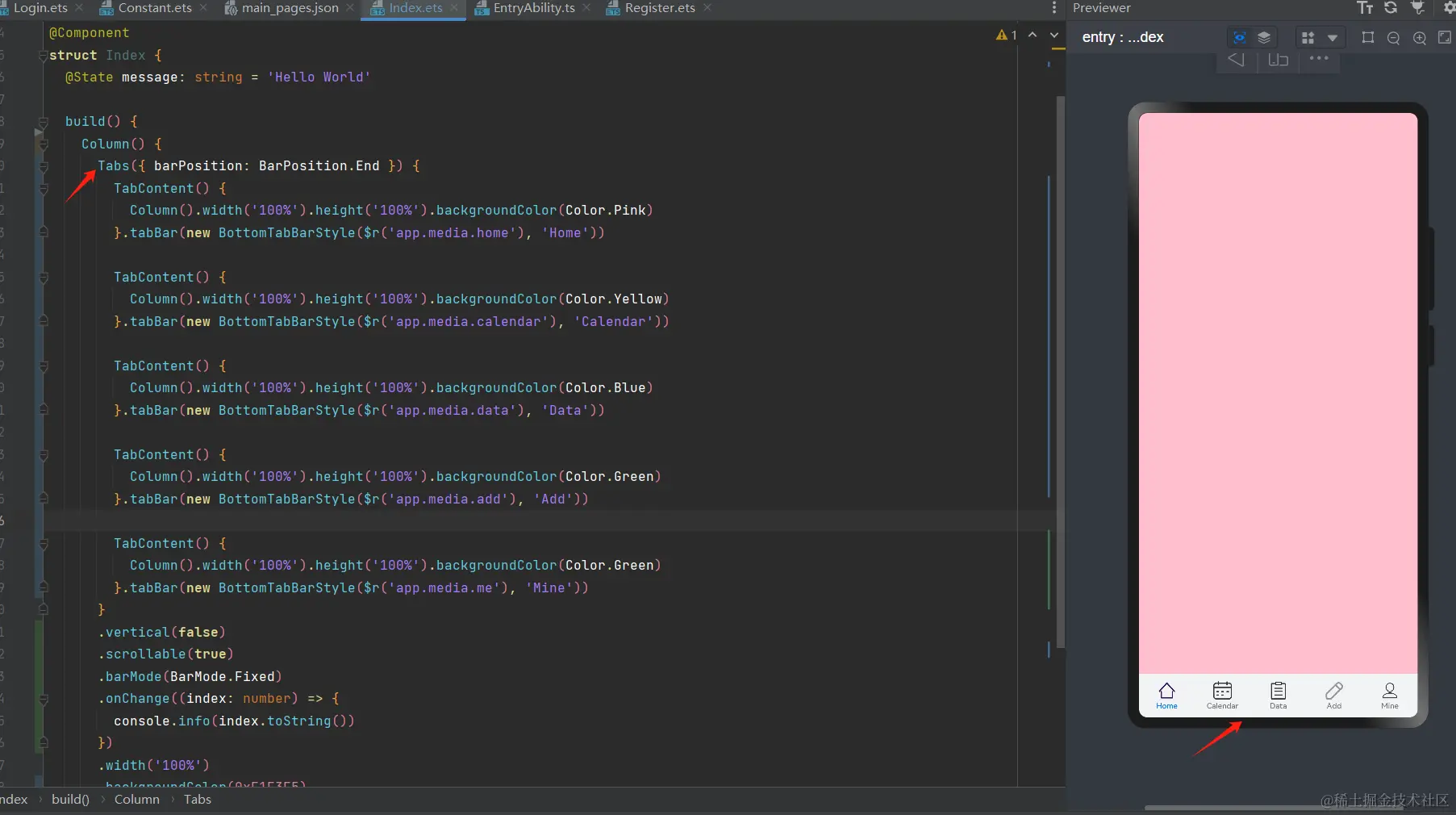This screenshot has height=815, width=1456.
Task: Click the warning indicator showing 1 problem
Action: click(x=1006, y=35)
